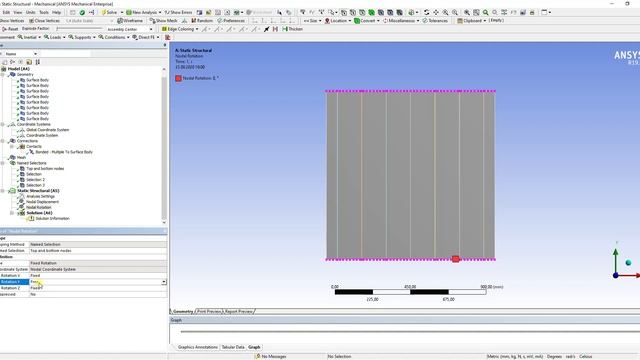Open the Convert dropdown
This screenshot has width=640, height=360.
click(367, 20)
